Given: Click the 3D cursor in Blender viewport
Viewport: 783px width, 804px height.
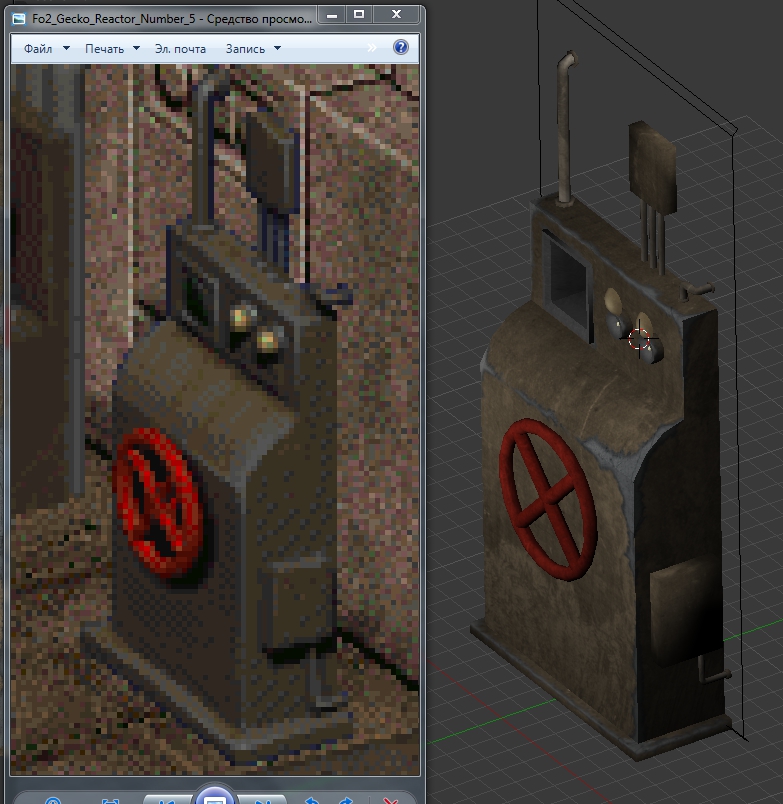Looking at the screenshot, I should (639, 339).
